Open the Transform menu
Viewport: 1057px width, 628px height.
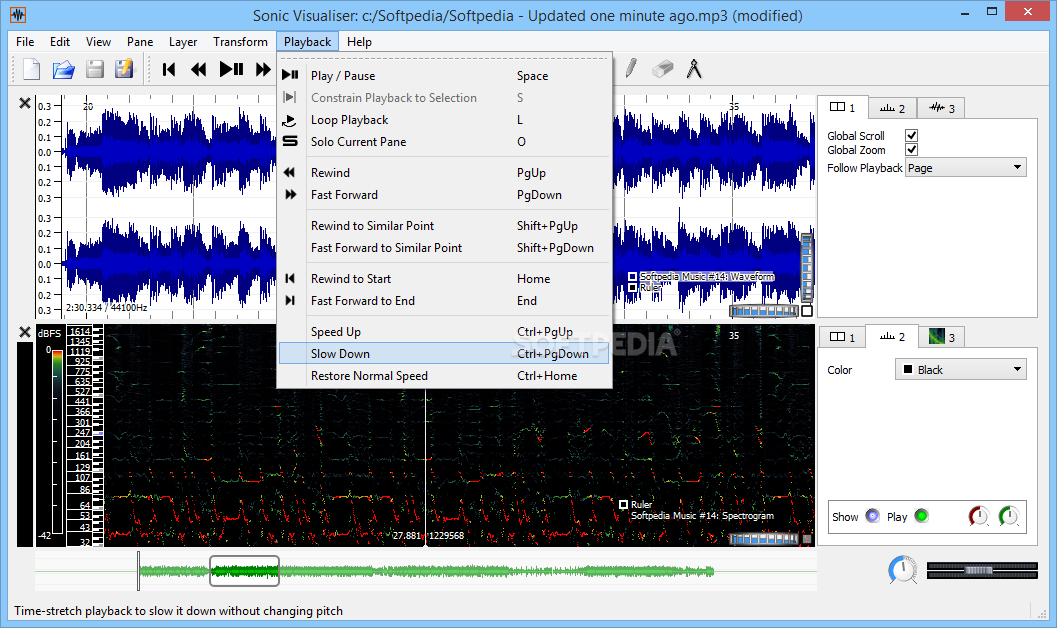(240, 42)
